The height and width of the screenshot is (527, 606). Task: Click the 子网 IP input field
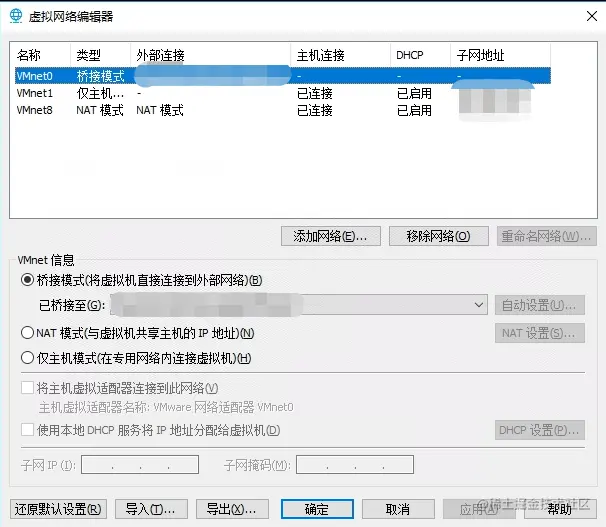(140, 464)
